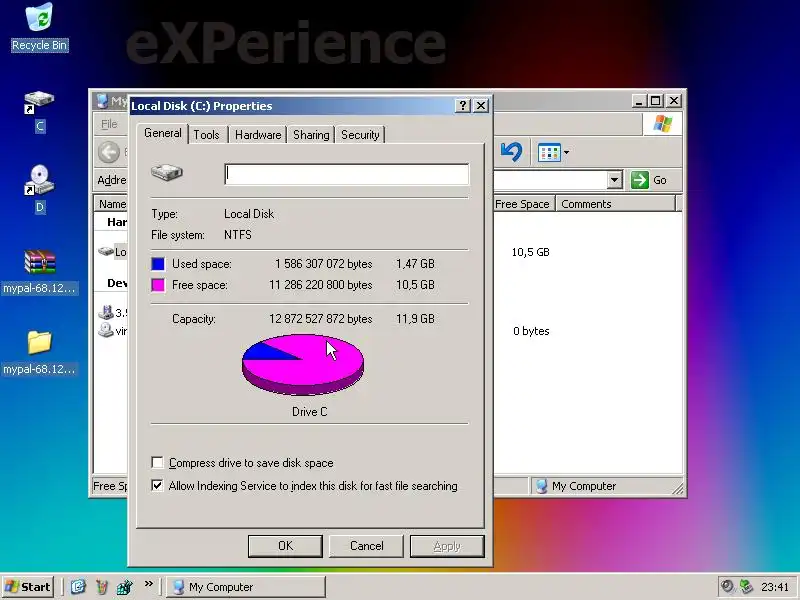Enable Compress drive to save disk space
The image size is (800, 600).
(x=157, y=463)
